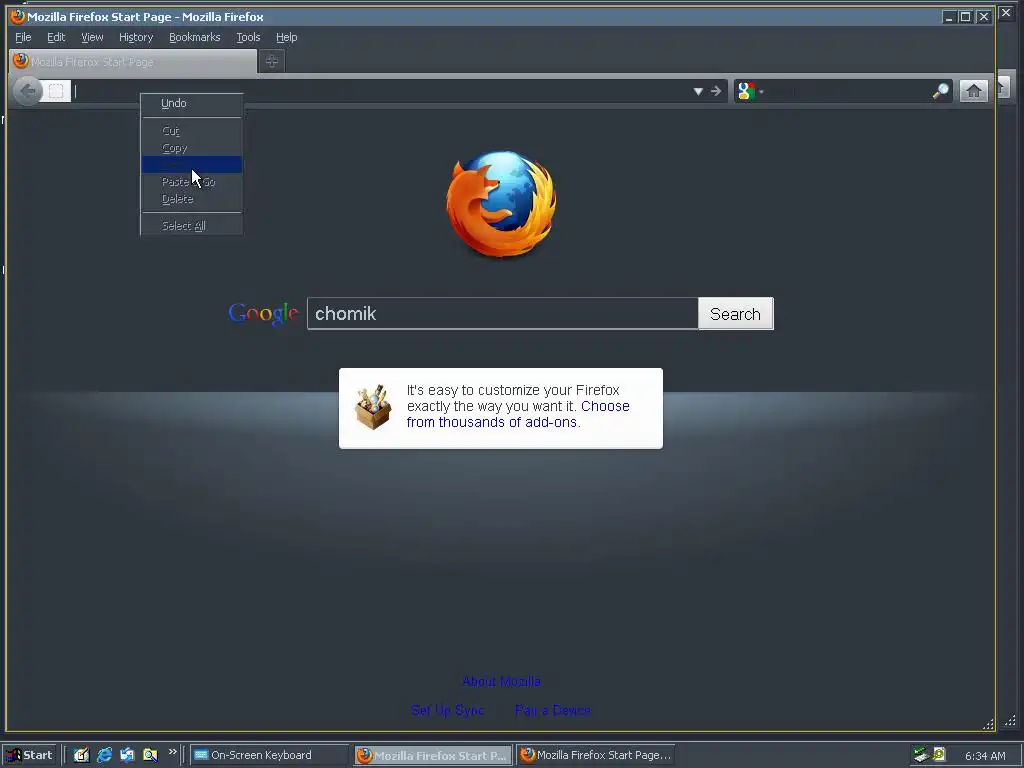Viewport: 1024px width, 768px height.
Task: Click the Firefox icon in the title bar
Action: [x=18, y=16]
